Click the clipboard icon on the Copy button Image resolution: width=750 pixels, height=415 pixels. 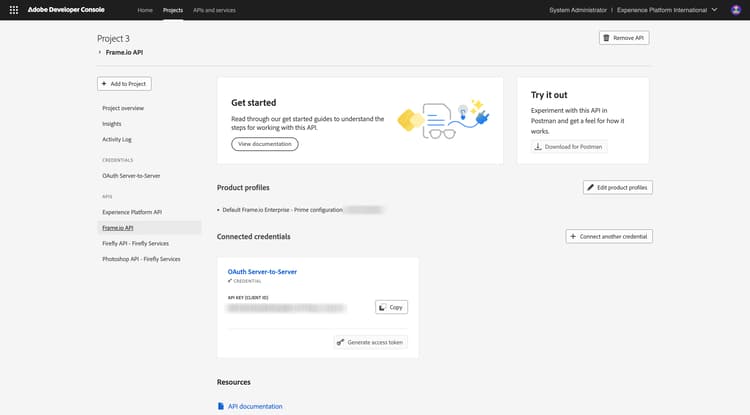coord(382,307)
